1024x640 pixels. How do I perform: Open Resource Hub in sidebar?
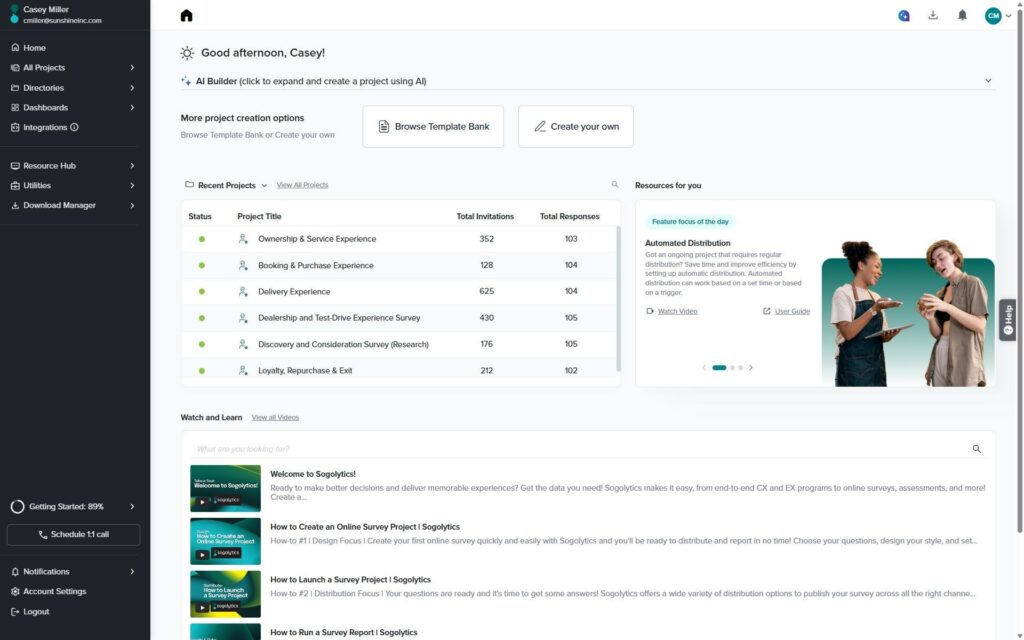[x=49, y=166]
